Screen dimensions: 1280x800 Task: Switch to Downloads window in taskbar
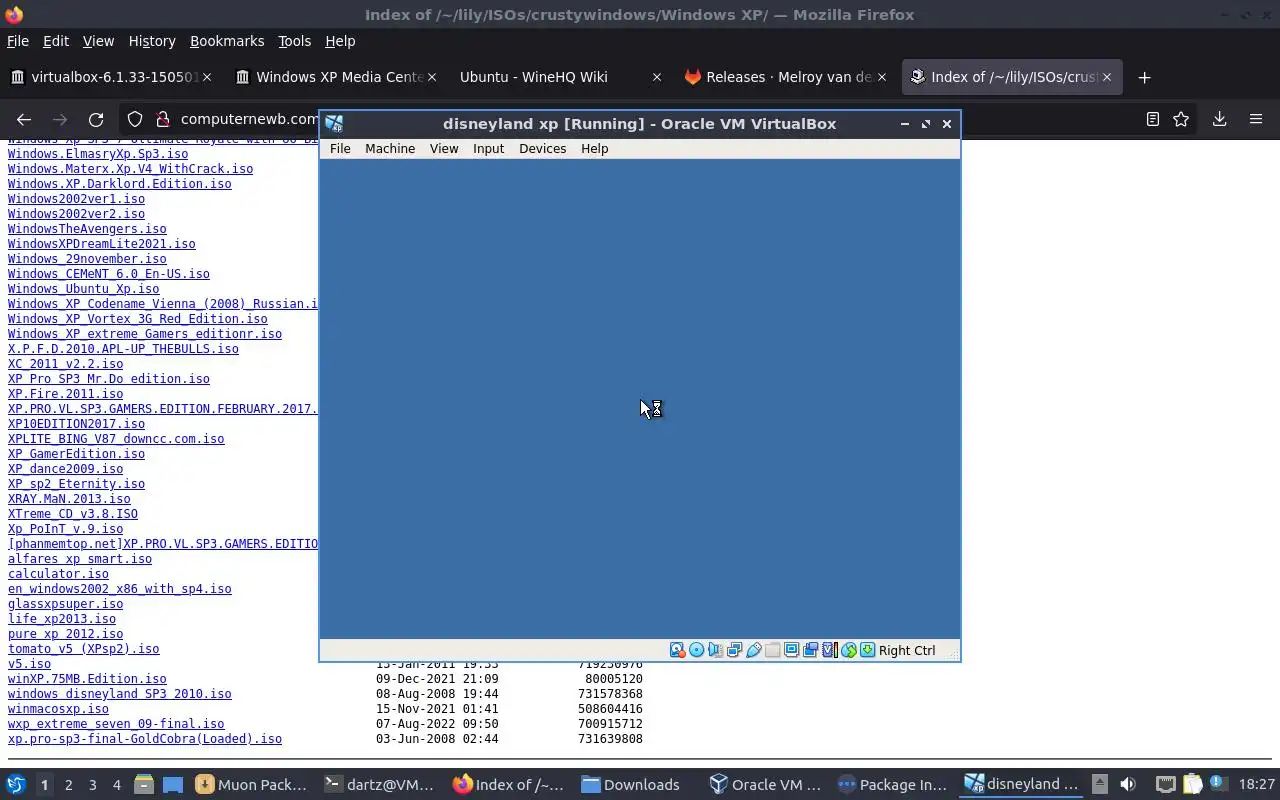tap(633, 784)
